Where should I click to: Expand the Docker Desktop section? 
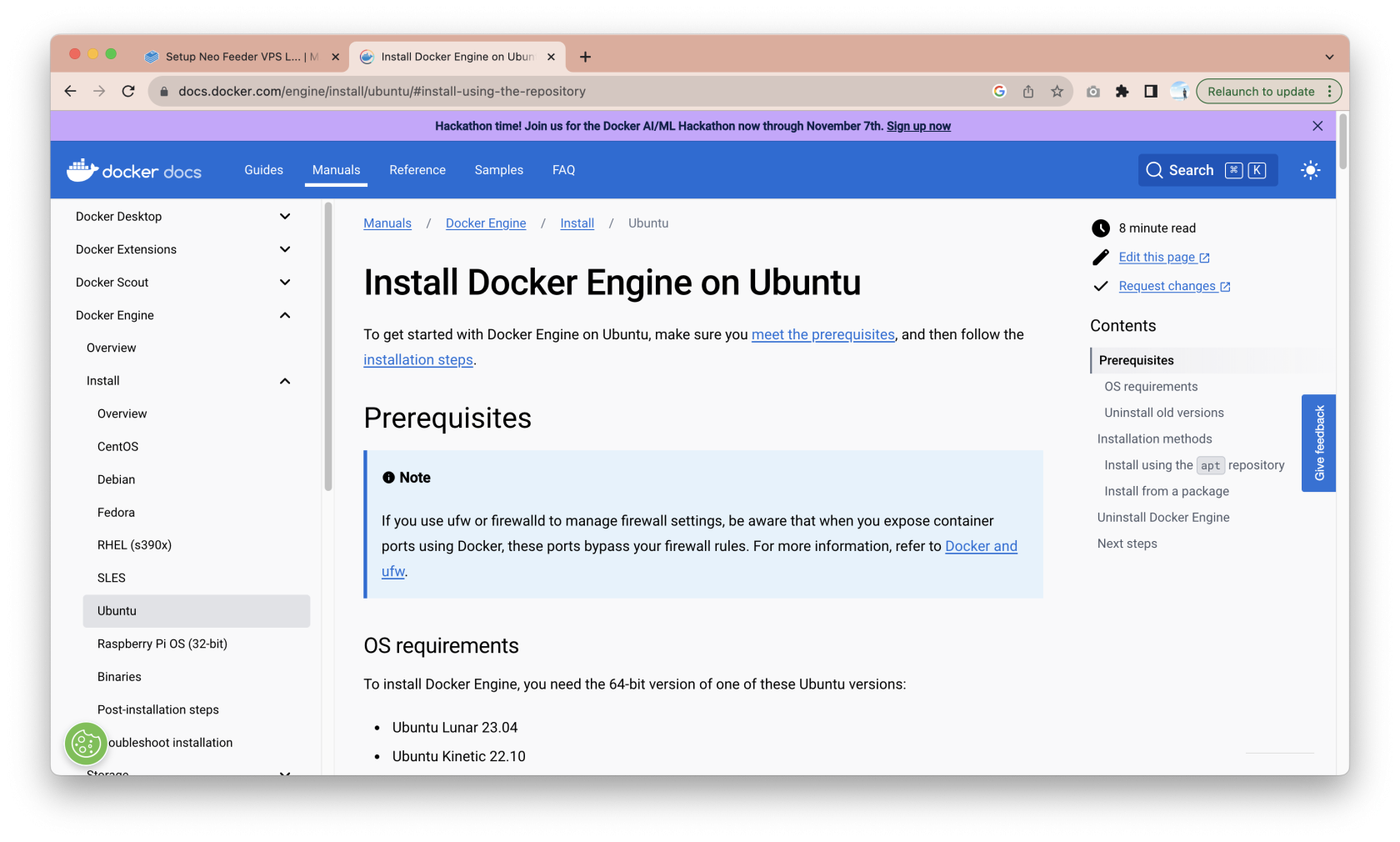coord(285,216)
